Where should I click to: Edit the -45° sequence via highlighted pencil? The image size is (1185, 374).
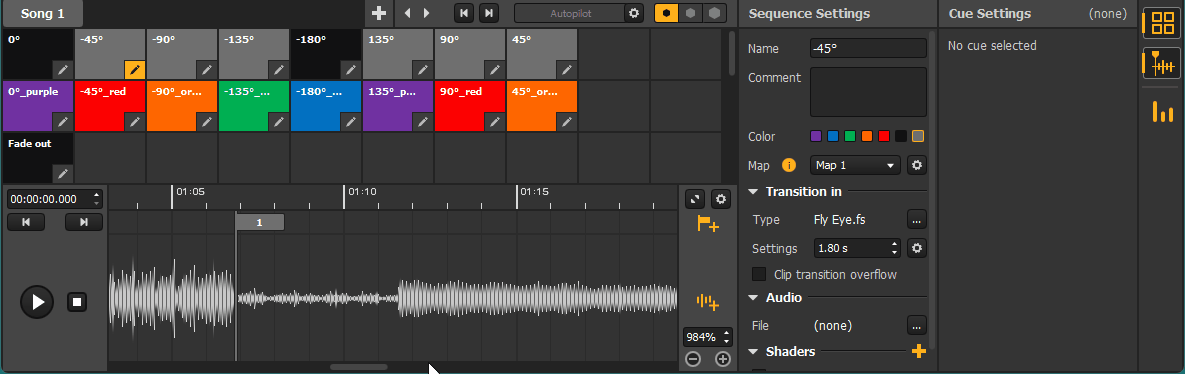(135, 70)
